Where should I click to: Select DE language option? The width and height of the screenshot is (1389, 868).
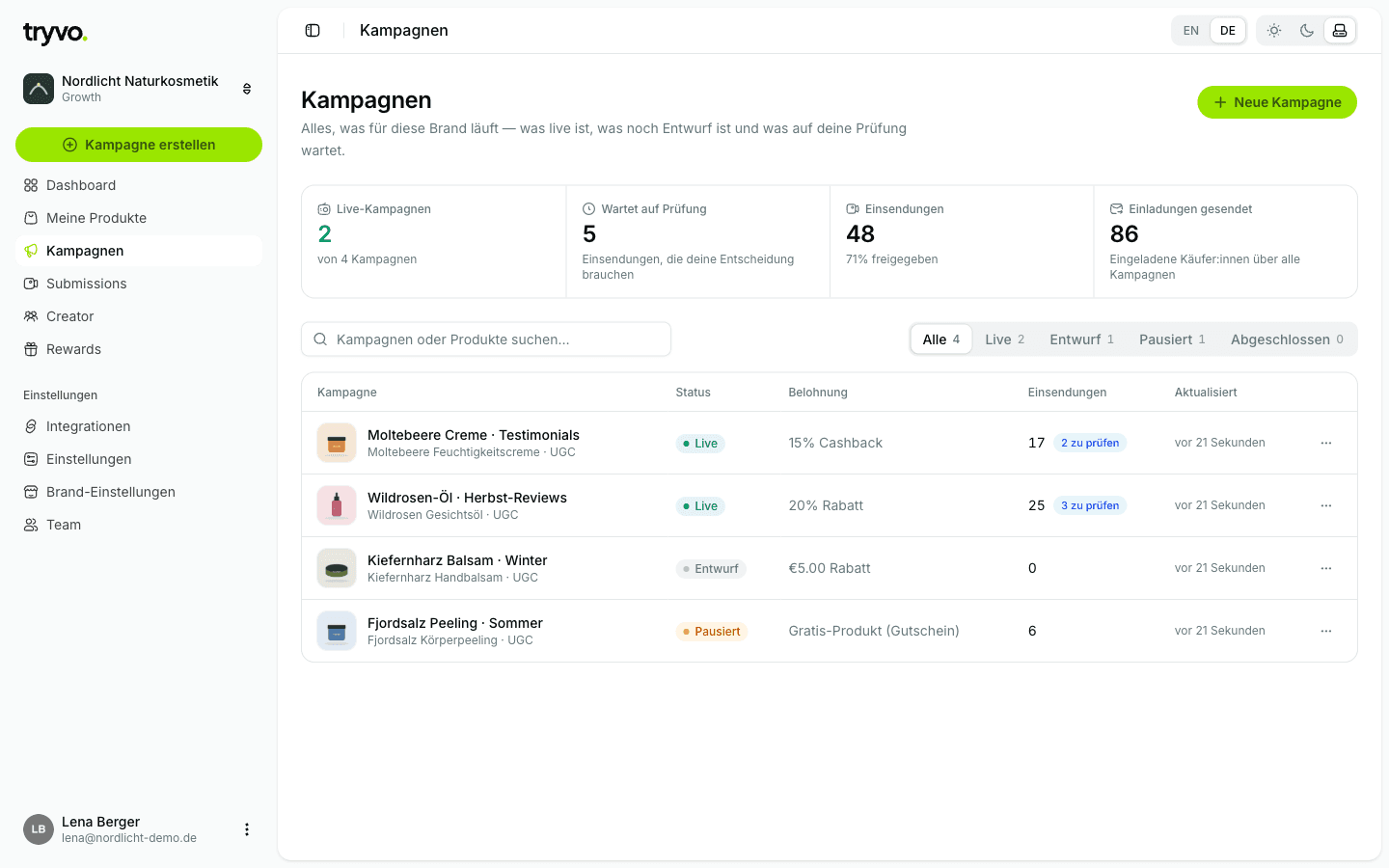click(1228, 31)
